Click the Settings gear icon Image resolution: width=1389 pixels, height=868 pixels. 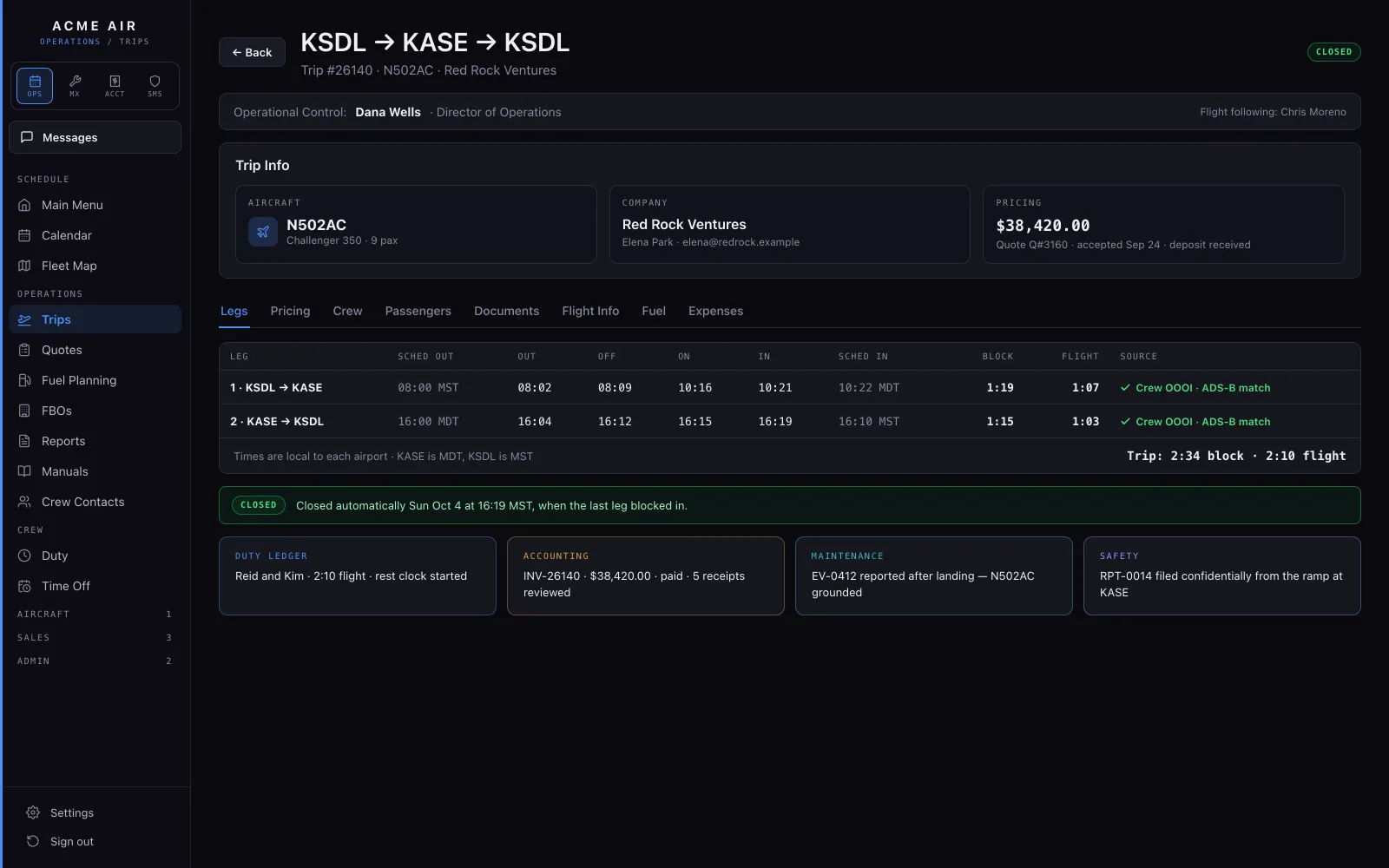[33, 812]
